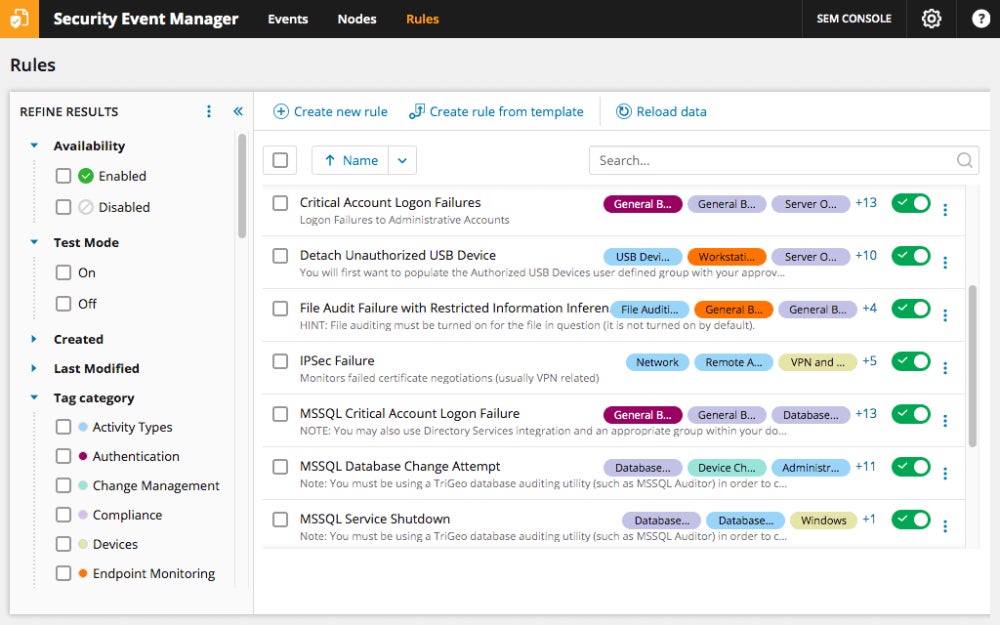Viewport: 1000px width, 625px height.
Task: Open options menu for MSSQL Service Shutdown rule
Action: point(945,523)
